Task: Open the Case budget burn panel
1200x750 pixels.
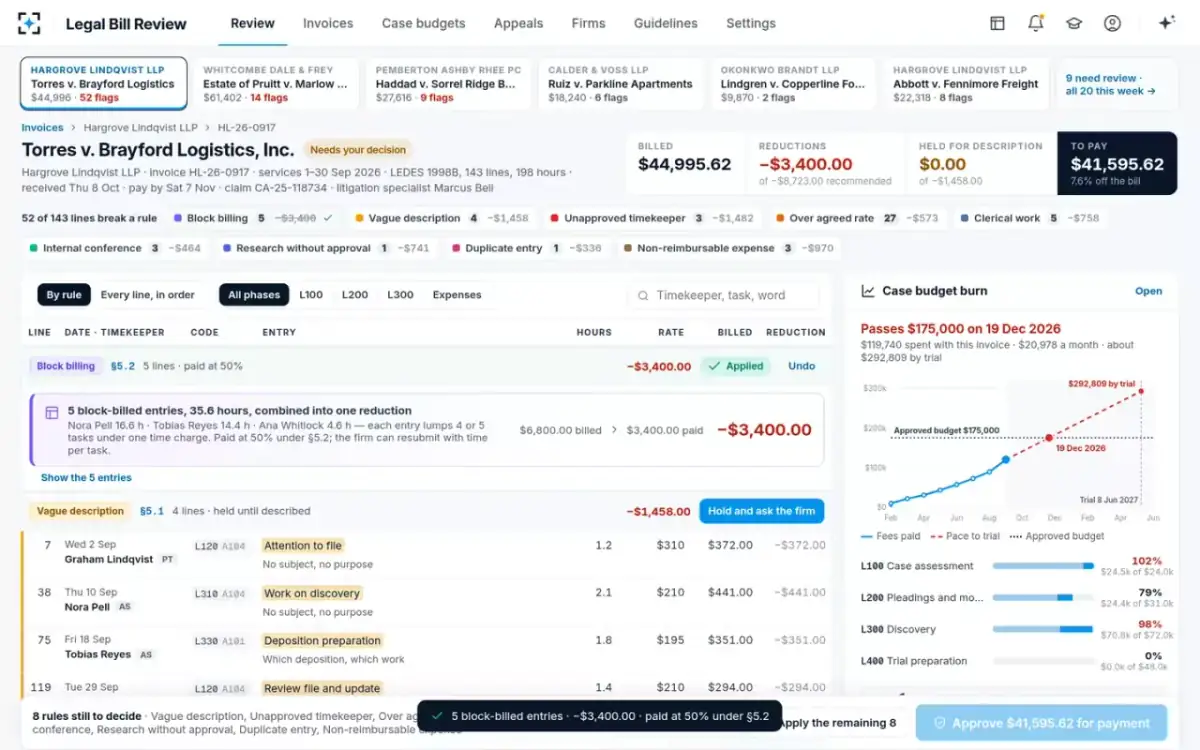Action: 1148,291
